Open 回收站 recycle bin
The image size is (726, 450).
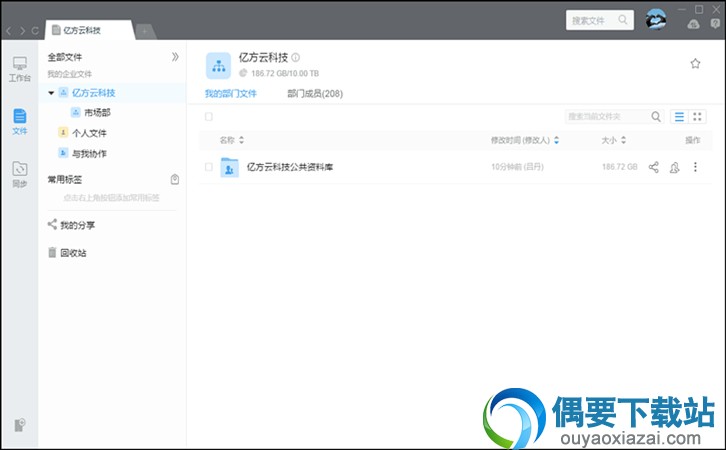coord(68,253)
